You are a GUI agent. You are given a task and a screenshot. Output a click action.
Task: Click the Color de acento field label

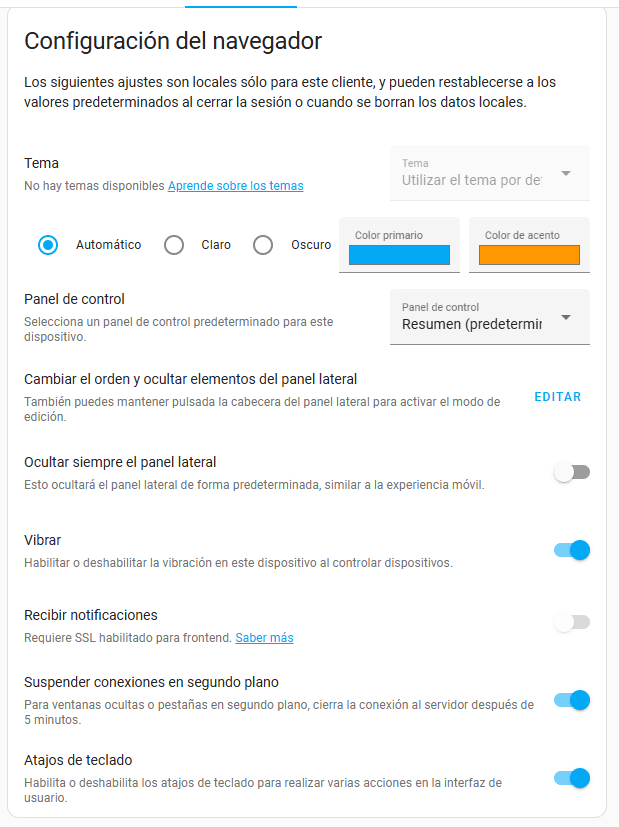(522, 235)
